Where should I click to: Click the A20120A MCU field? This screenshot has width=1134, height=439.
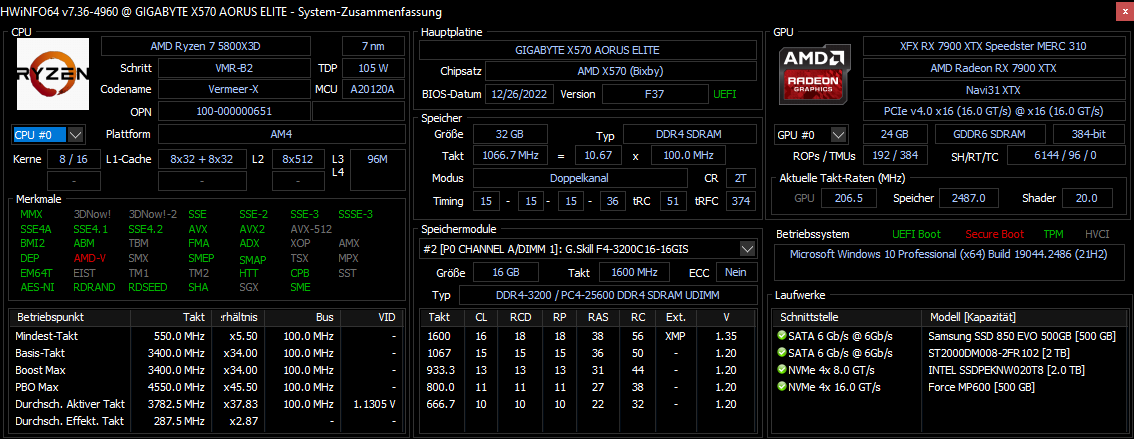click(372, 90)
